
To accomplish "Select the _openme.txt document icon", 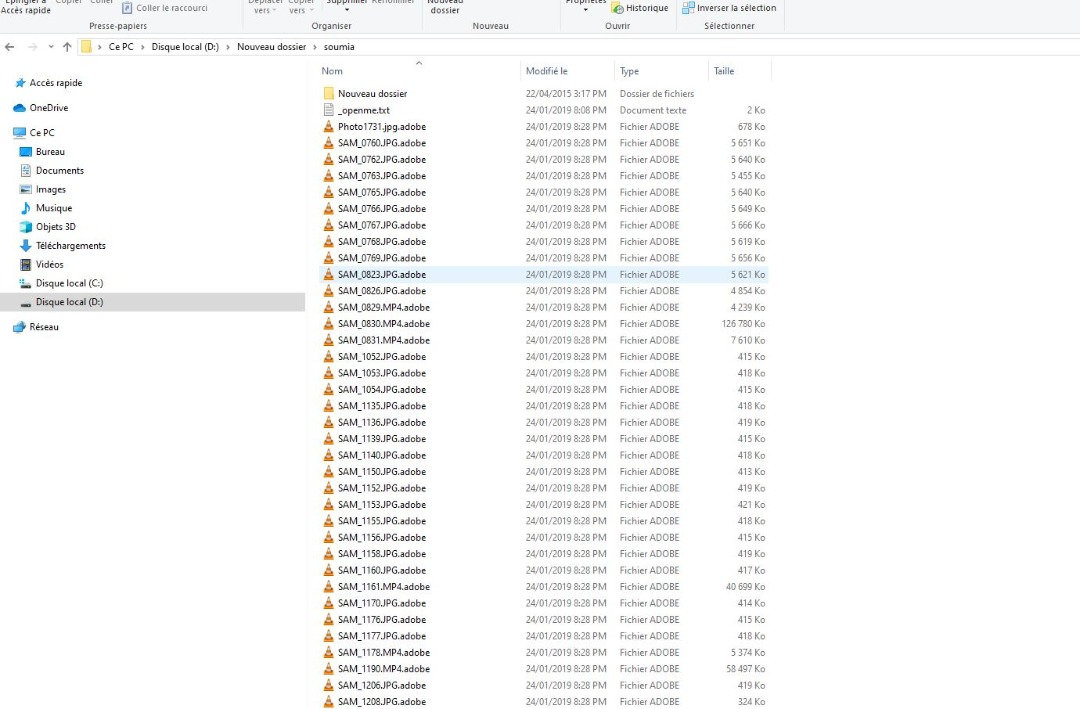I will (329, 110).
